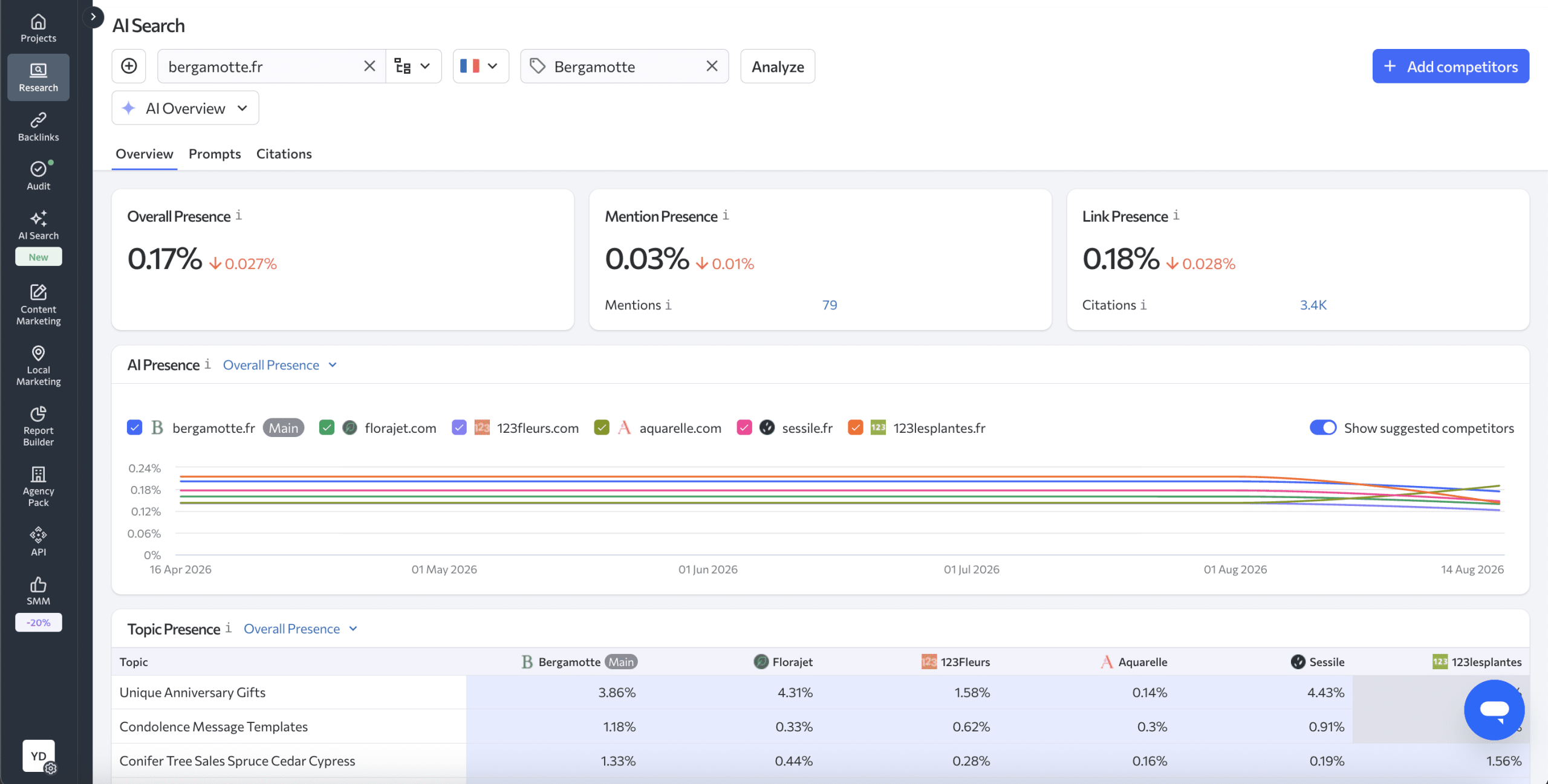
Task: Click 123Fleurs column header
Action: (x=955, y=662)
